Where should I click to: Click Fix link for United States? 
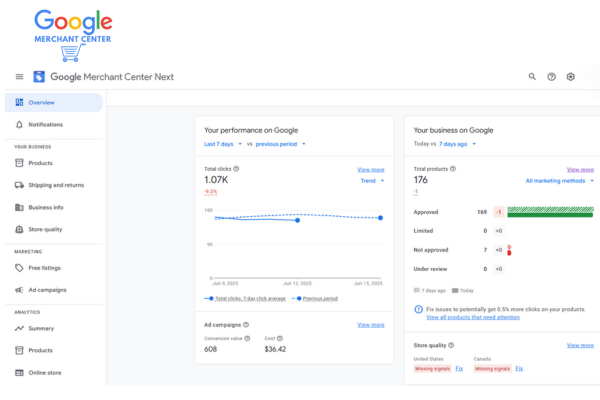point(459,368)
